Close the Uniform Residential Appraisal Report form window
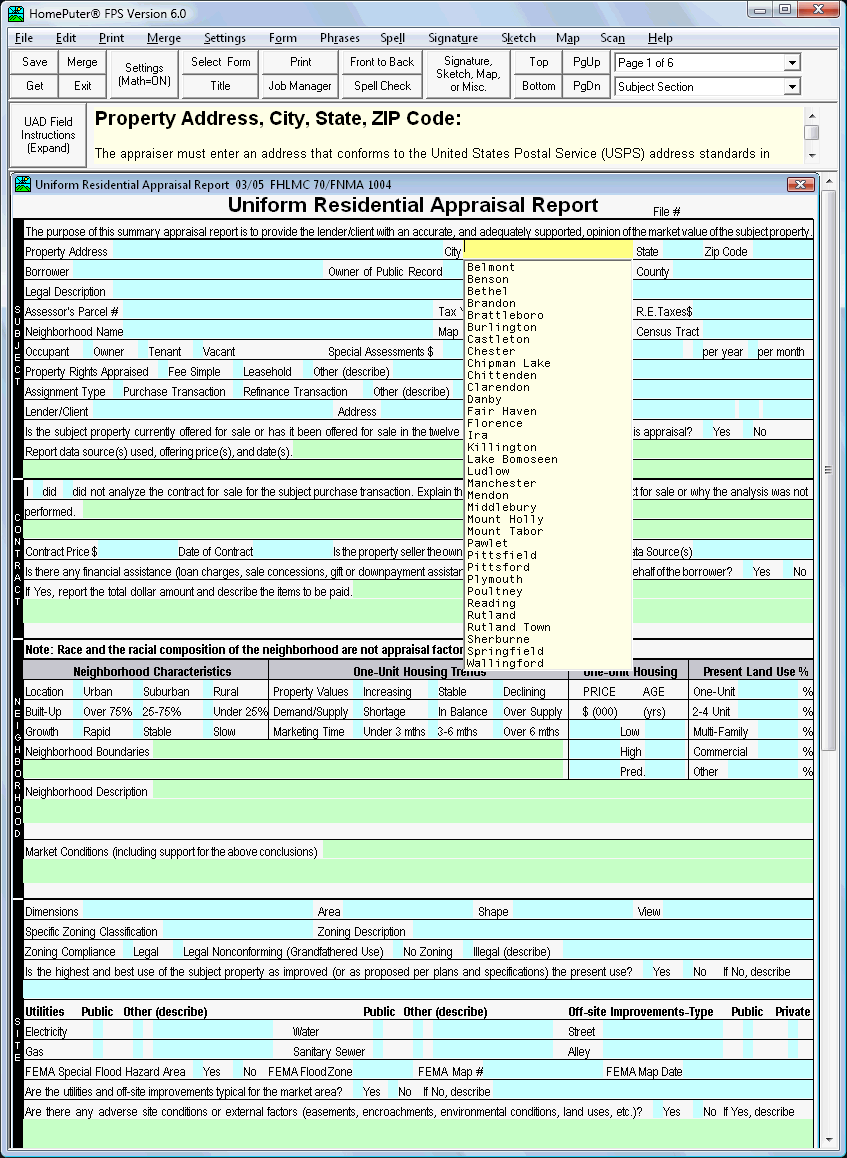847x1158 pixels. (800, 185)
